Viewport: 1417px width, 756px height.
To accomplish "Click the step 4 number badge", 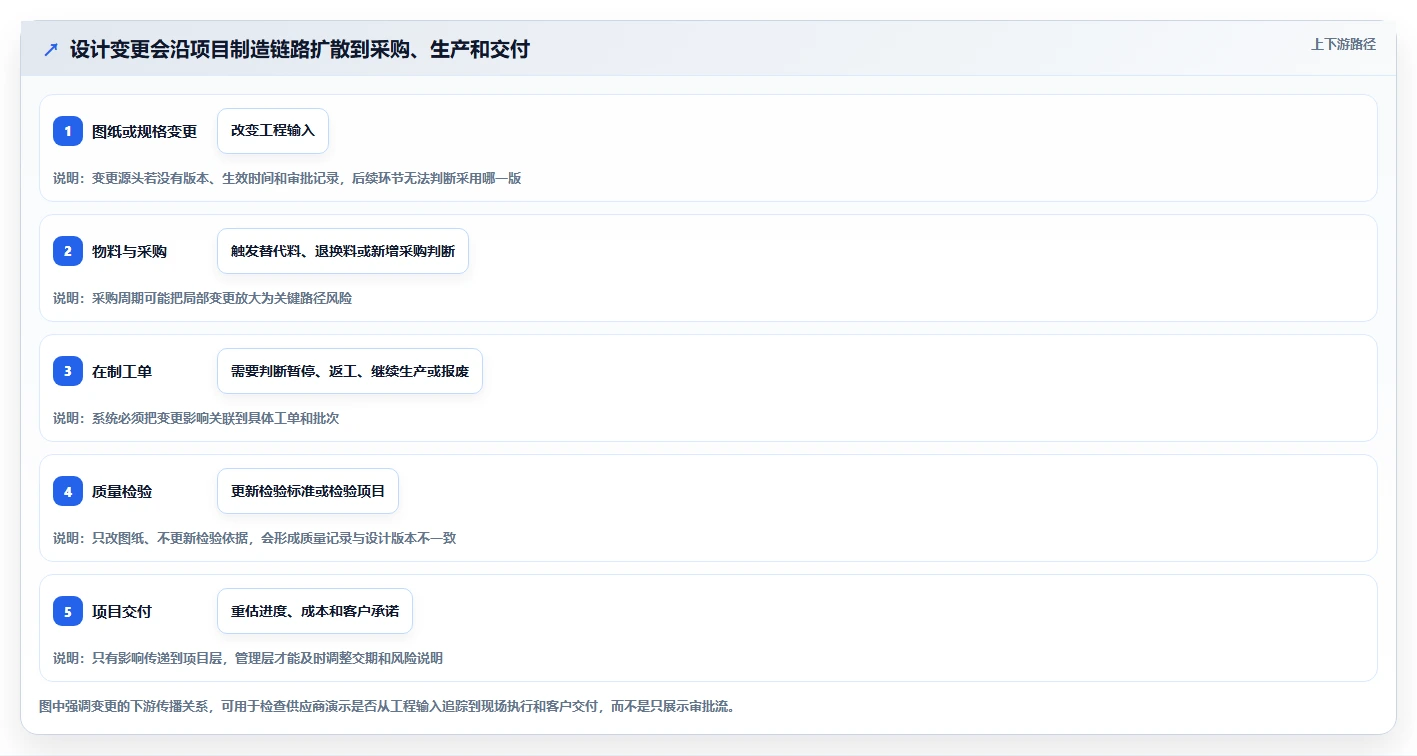I will point(68,491).
